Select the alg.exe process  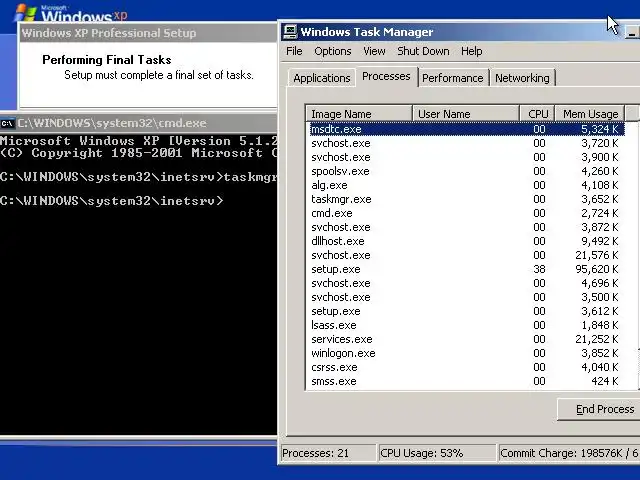[x=466, y=185]
